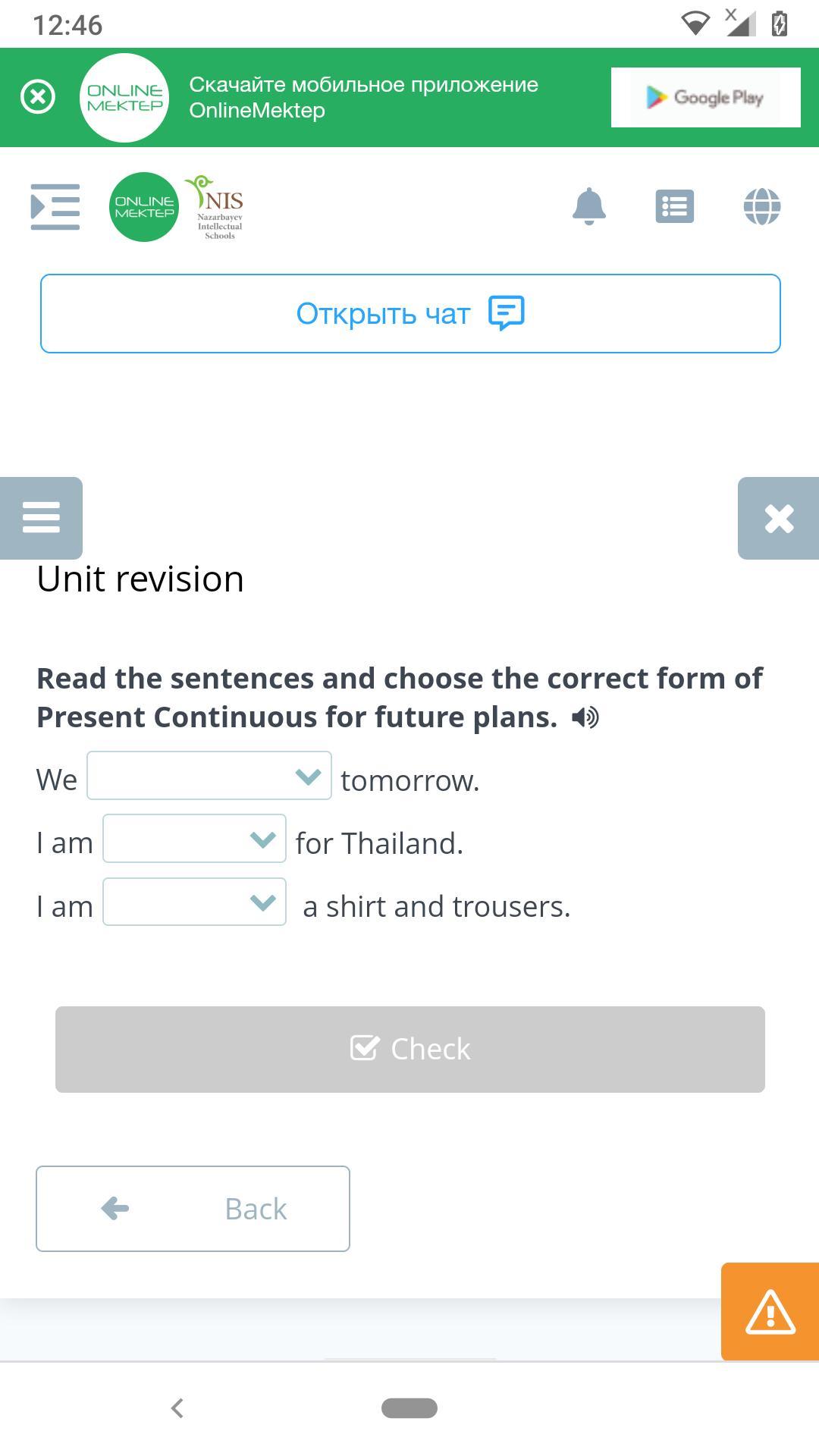Expand the dropdown before 'for Thailand'
Image resolution: width=819 pixels, height=1456 pixels.
point(194,839)
